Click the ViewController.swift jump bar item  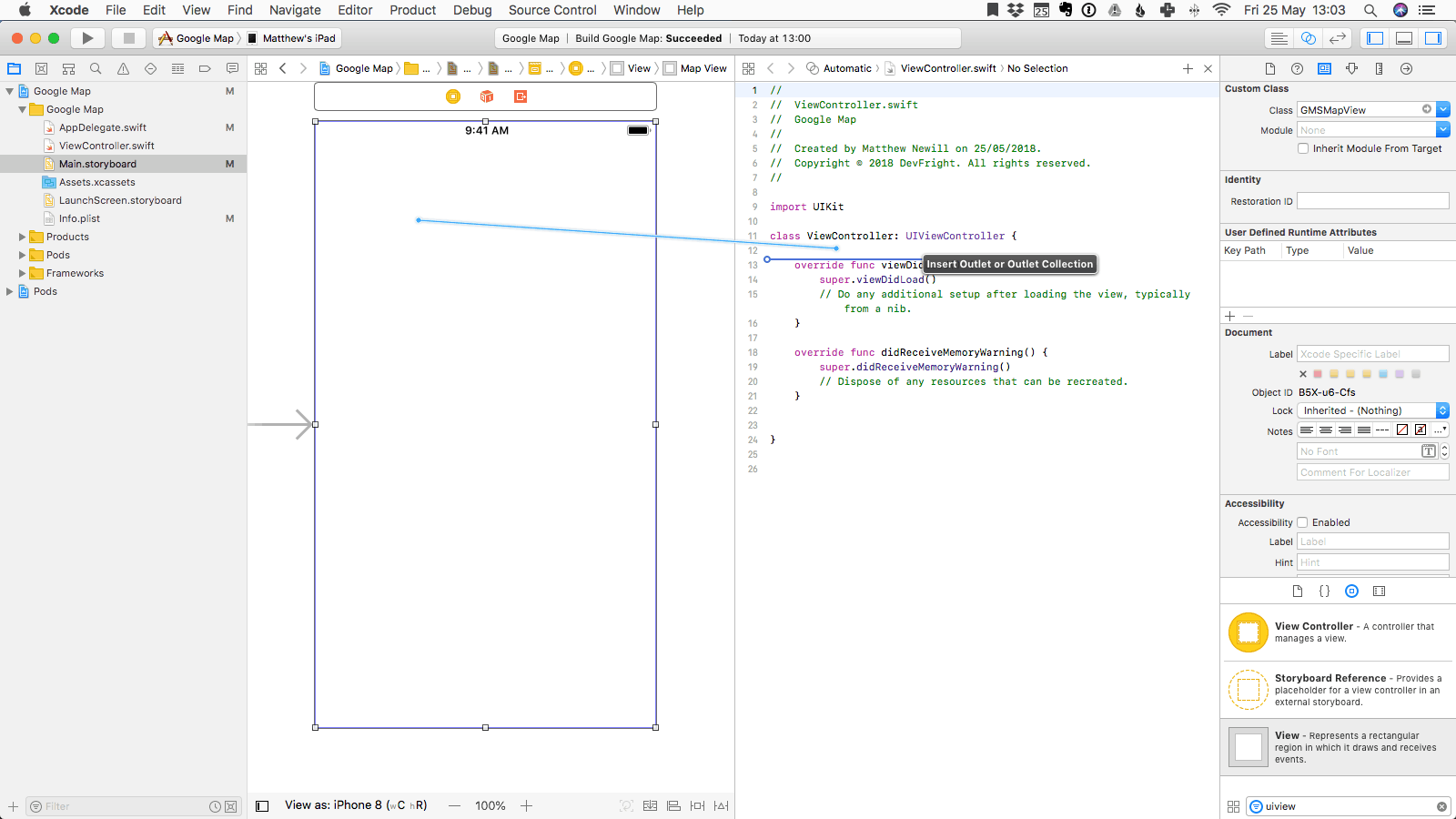coord(944,68)
